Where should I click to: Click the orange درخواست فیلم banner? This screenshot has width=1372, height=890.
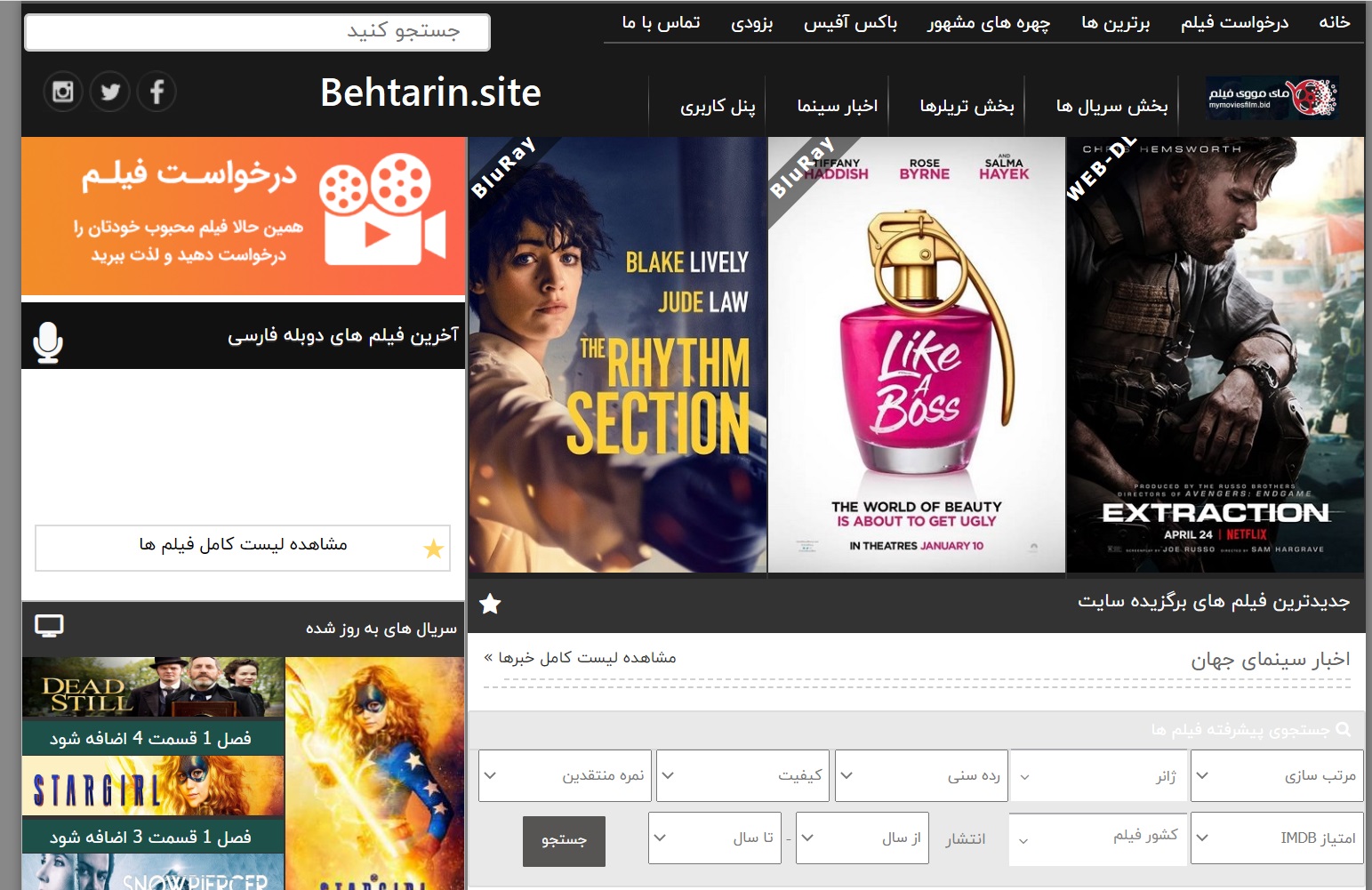tap(244, 216)
